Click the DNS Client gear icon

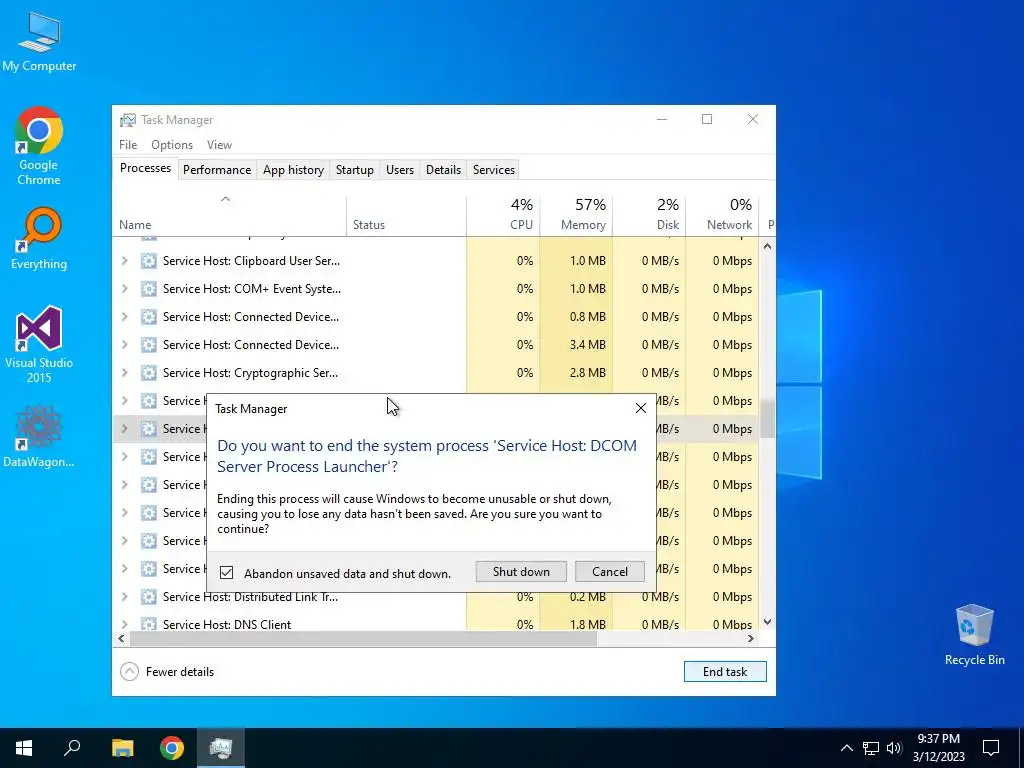[149, 624]
